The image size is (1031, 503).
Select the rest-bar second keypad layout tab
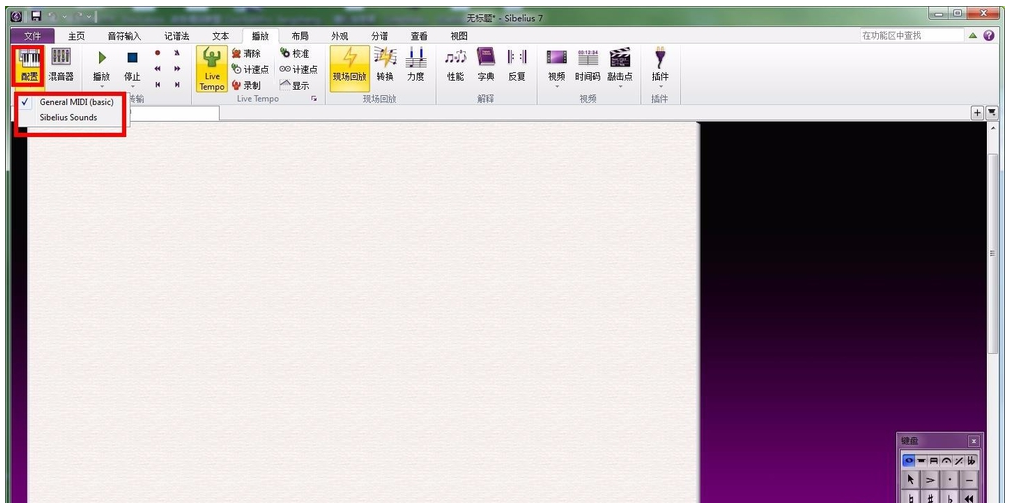(921, 462)
